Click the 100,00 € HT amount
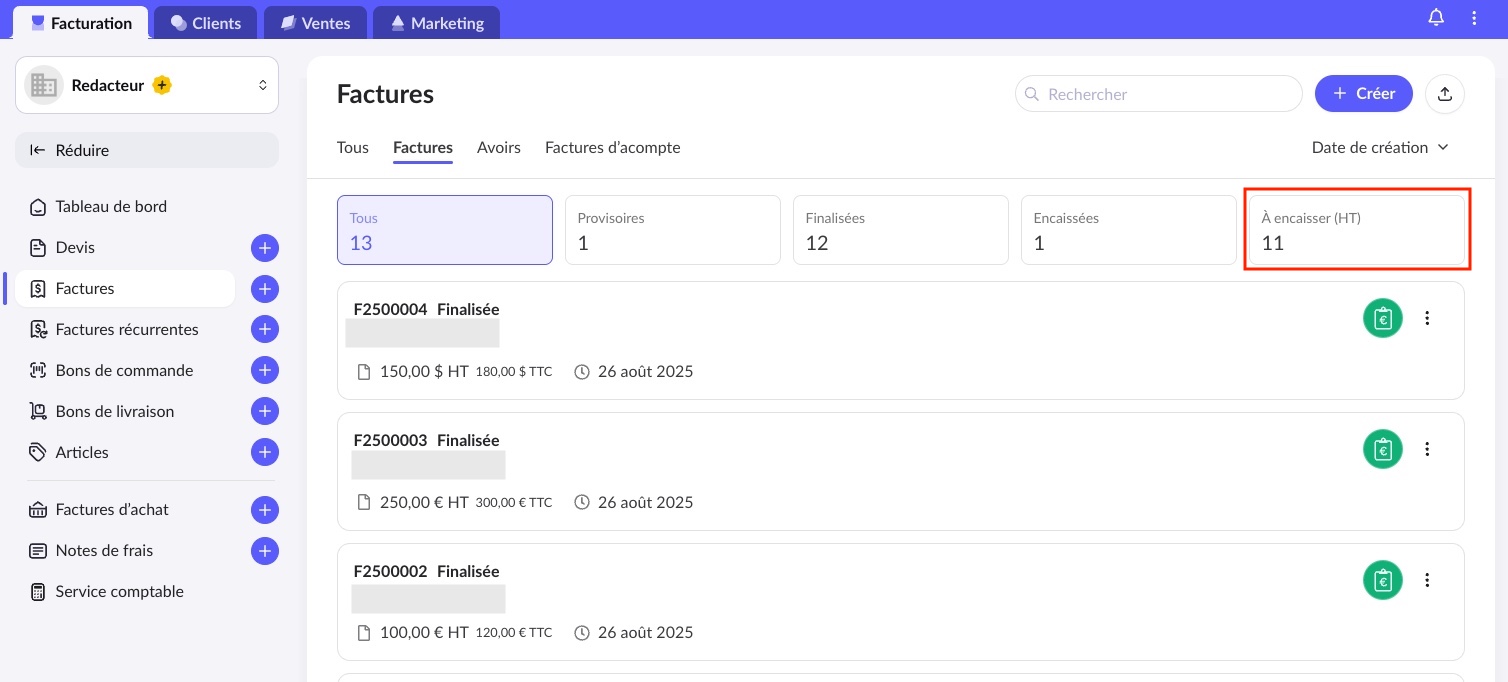Image resolution: width=1508 pixels, height=682 pixels. pos(424,633)
